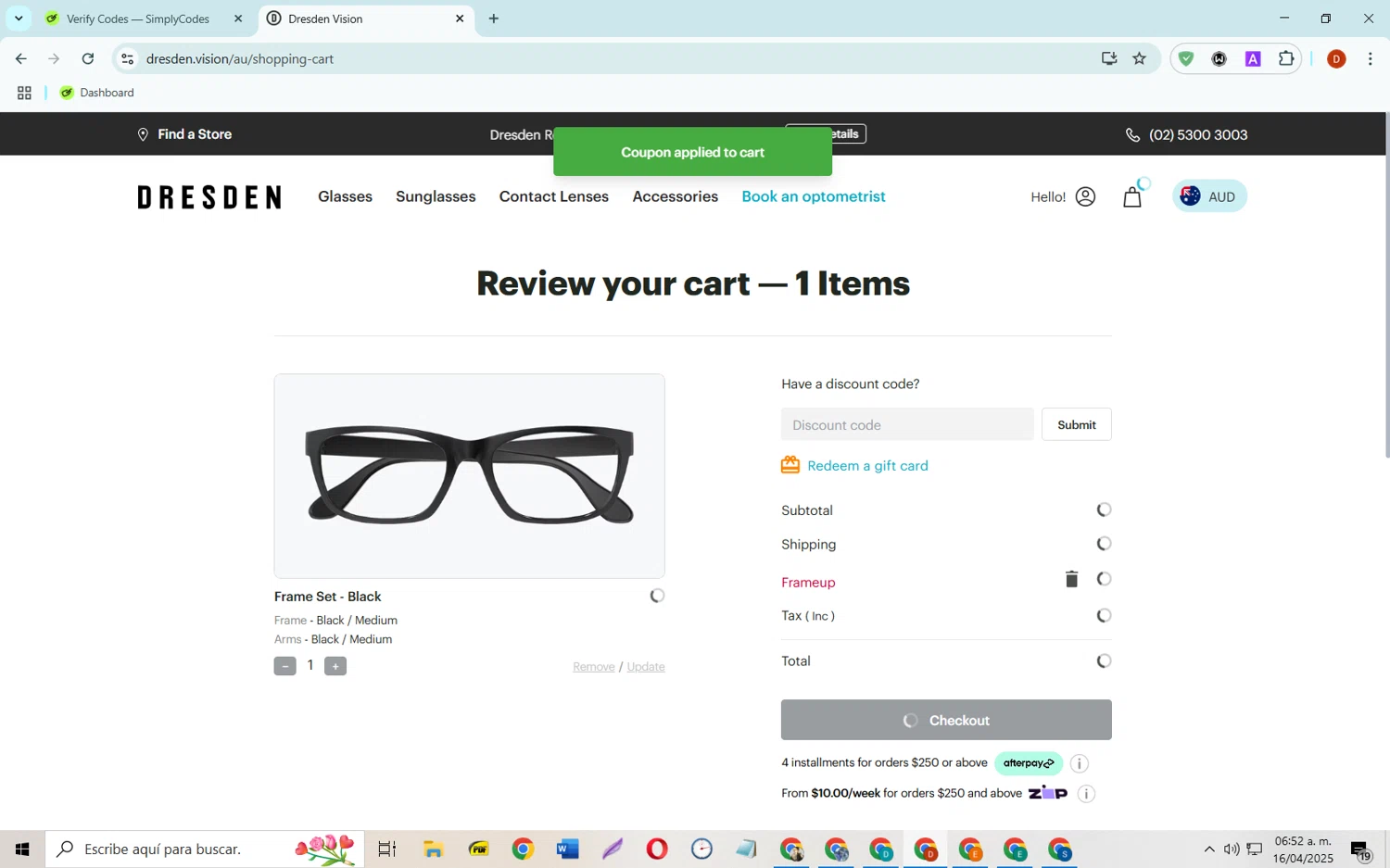Decrease quantity with minus button
The height and width of the screenshot is (868, 1390).
[284, 666]
